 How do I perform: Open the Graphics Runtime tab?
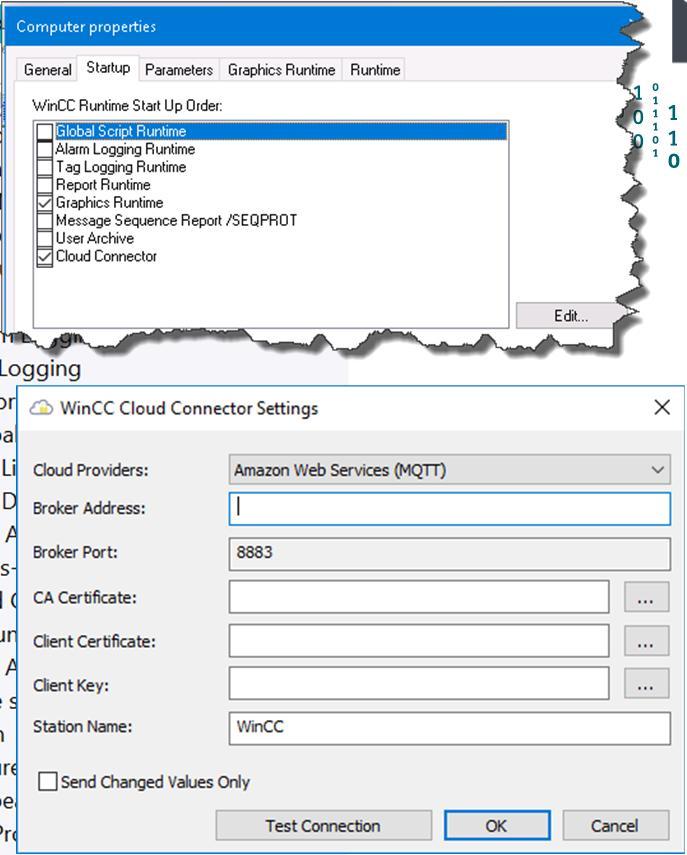(281, 70)
